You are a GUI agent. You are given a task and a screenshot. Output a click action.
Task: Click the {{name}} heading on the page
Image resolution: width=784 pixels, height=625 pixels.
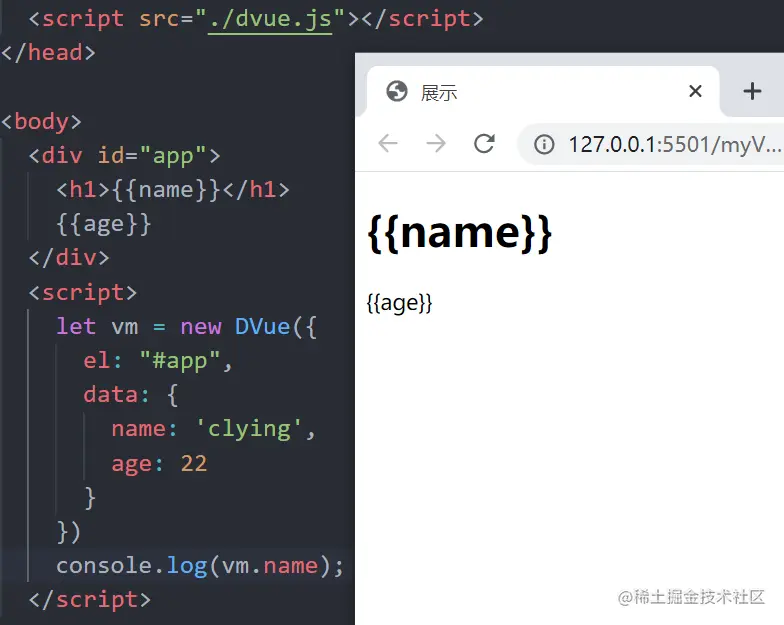click(460, 233)
